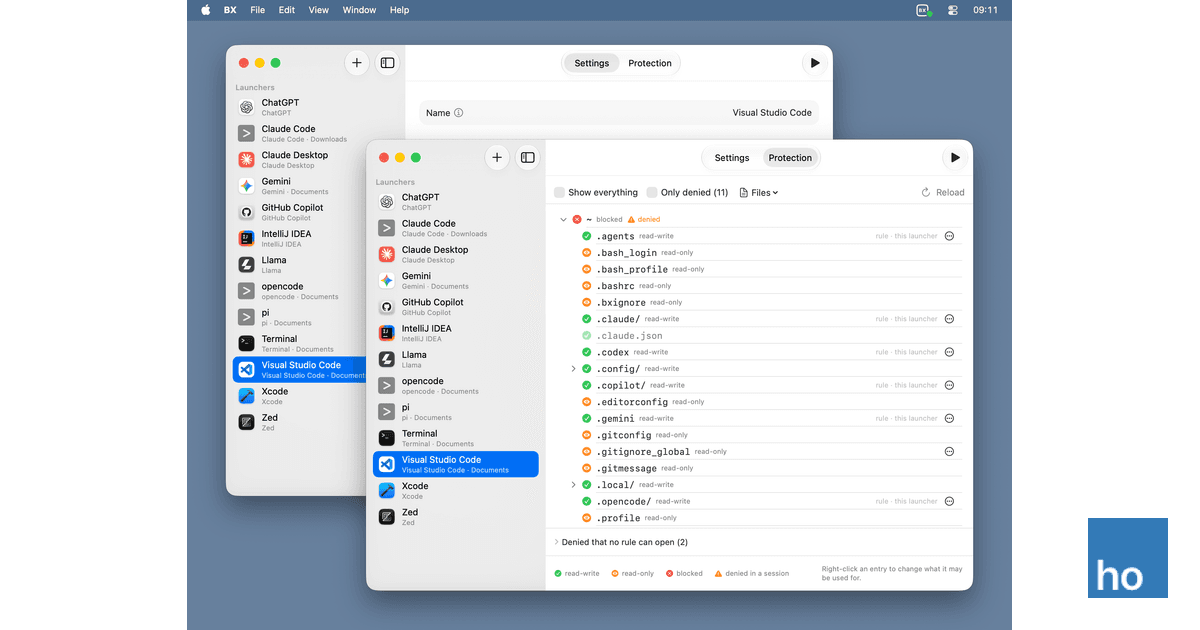Open the Apple menu
Viewport: 1200px width, 630px height.
206,10
